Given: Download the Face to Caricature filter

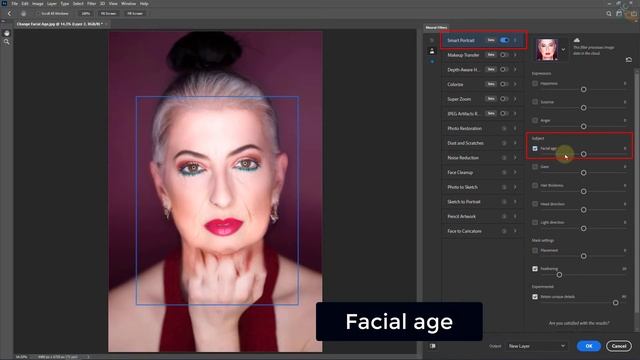Looking at the screenshot, I should (504, 231).
